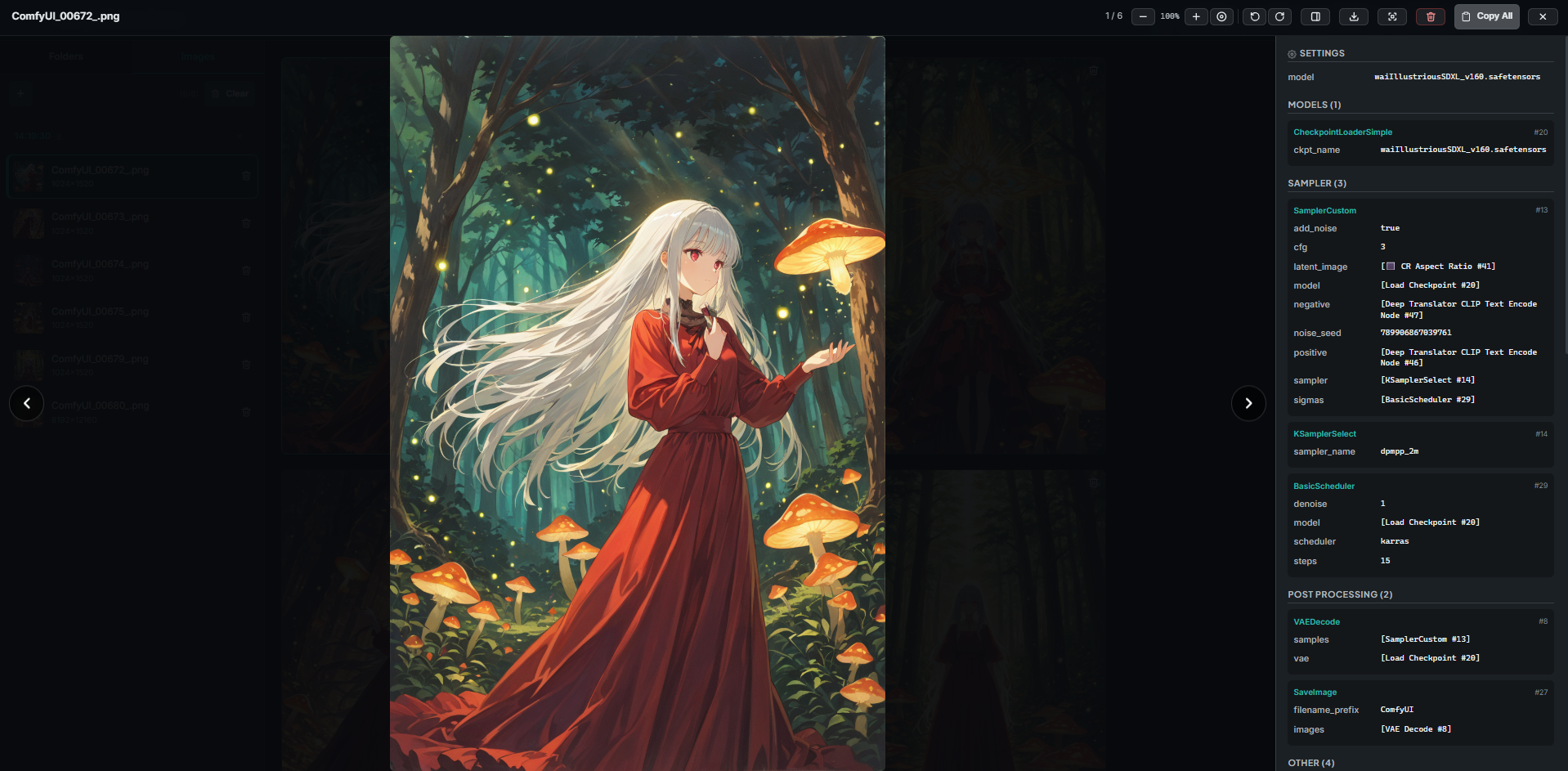Click the POST PROCESSING (2) section header

coord(1339,594)
